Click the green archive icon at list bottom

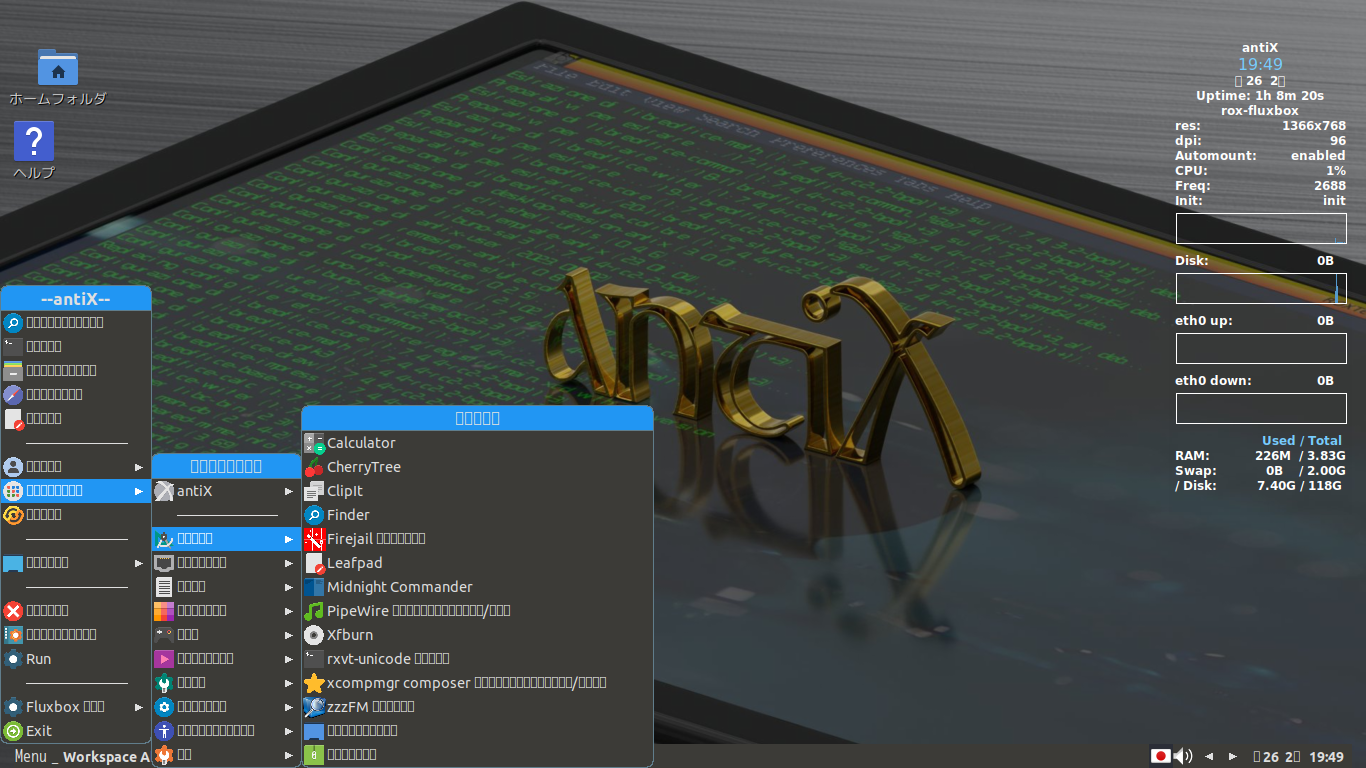point(314,755)
